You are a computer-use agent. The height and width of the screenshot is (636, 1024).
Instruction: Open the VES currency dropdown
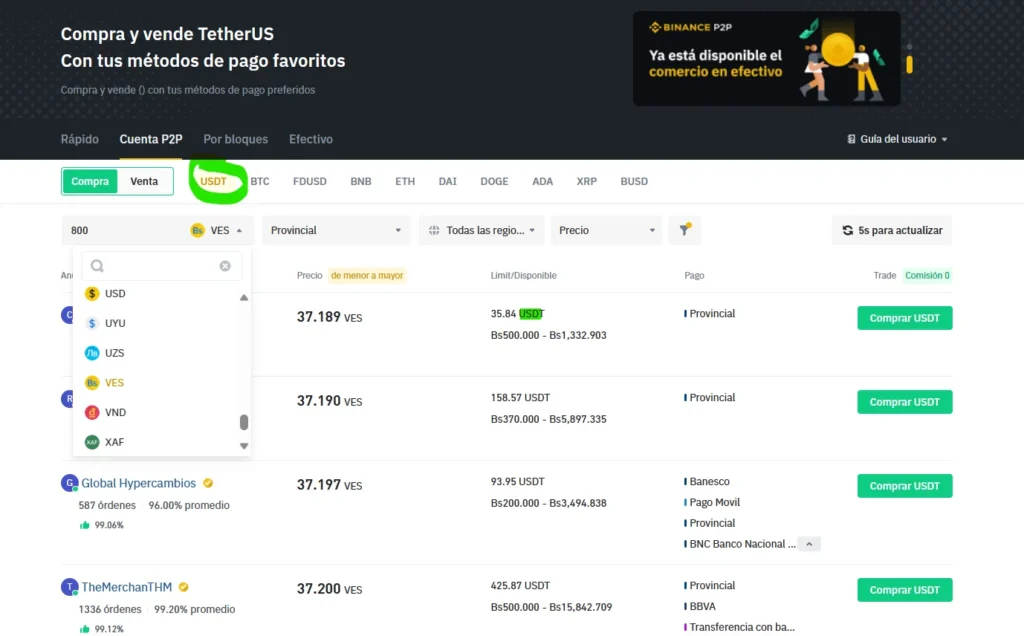[x=217, y=231]
